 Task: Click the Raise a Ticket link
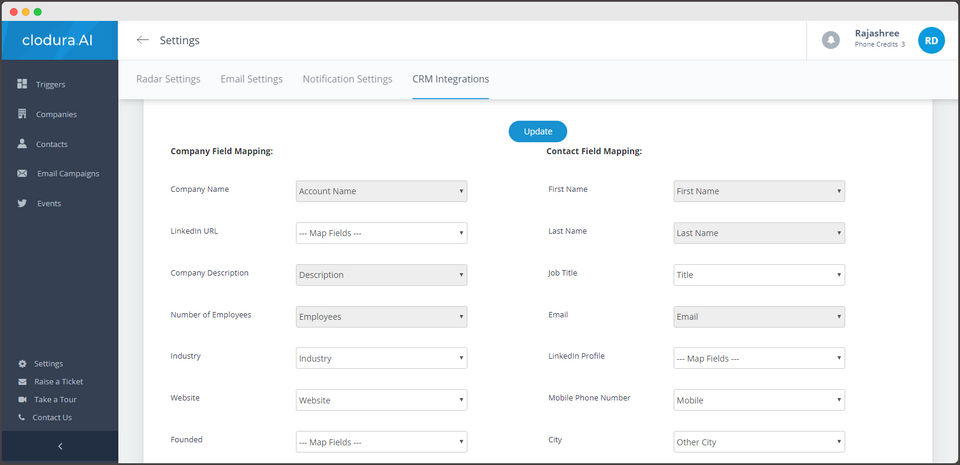(58, 381)
